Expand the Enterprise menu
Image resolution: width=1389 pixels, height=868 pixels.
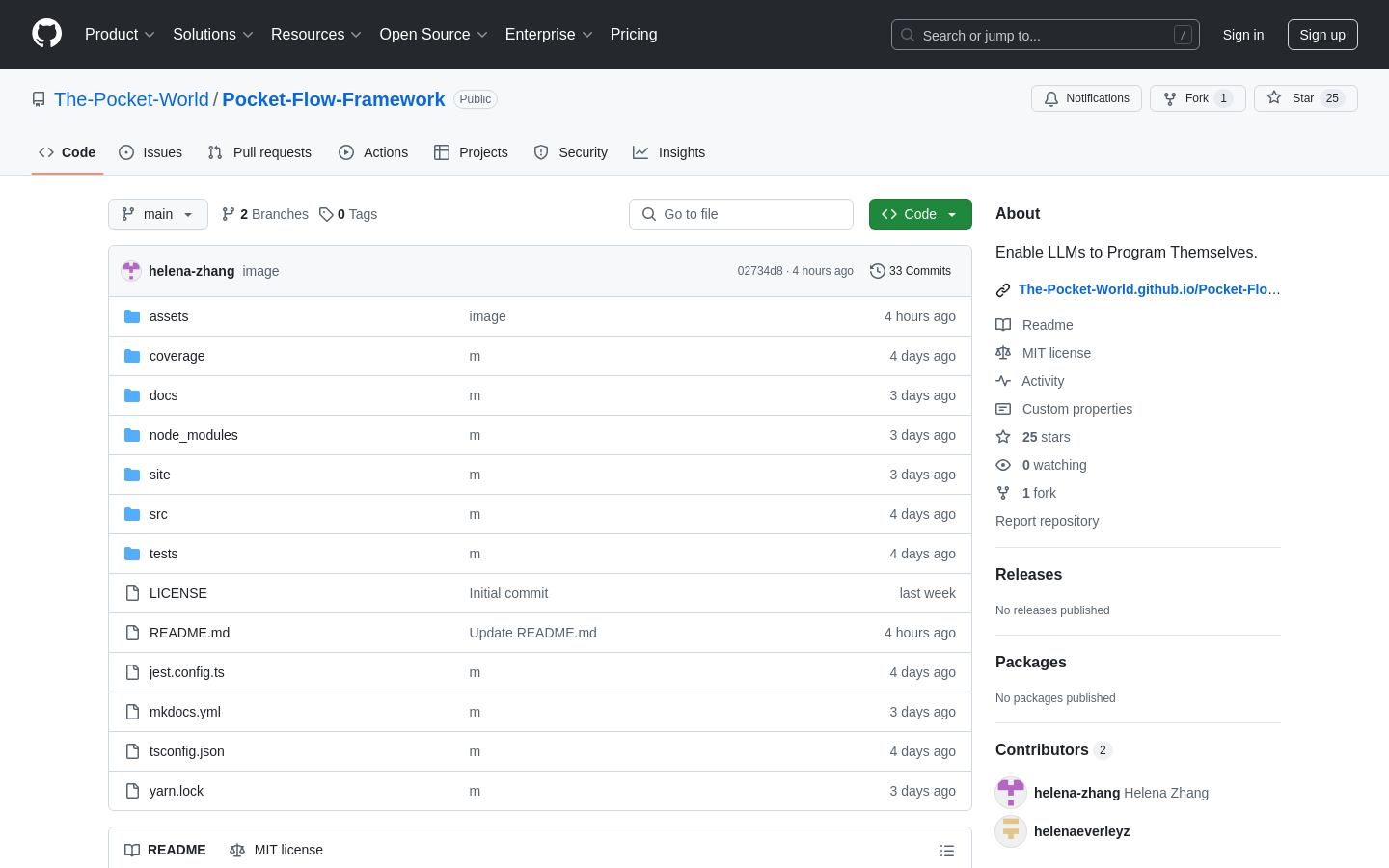[549, 35]
